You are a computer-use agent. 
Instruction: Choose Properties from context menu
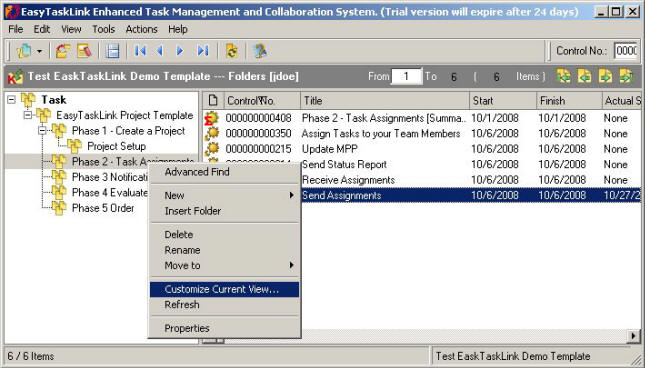[224, 328]
